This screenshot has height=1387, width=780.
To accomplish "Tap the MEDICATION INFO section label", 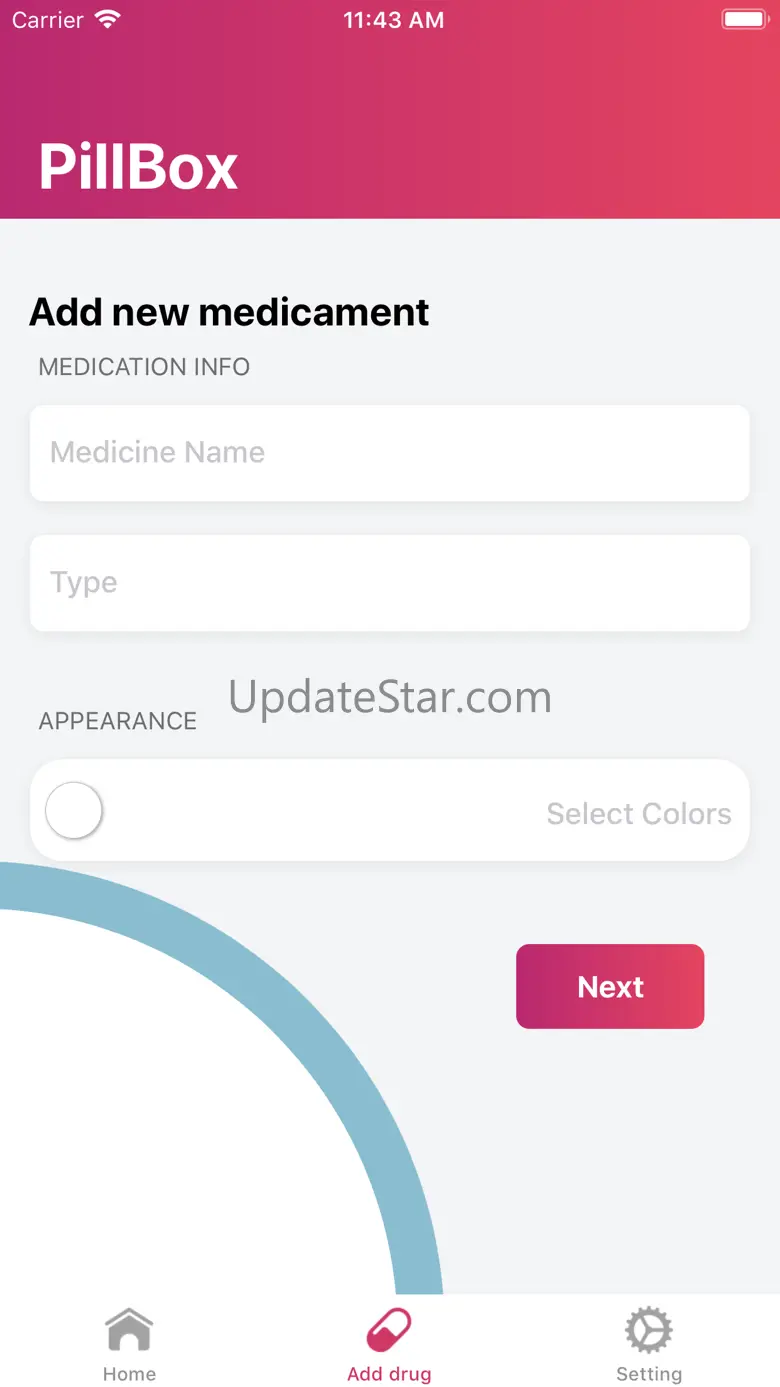I will (144, 367).
